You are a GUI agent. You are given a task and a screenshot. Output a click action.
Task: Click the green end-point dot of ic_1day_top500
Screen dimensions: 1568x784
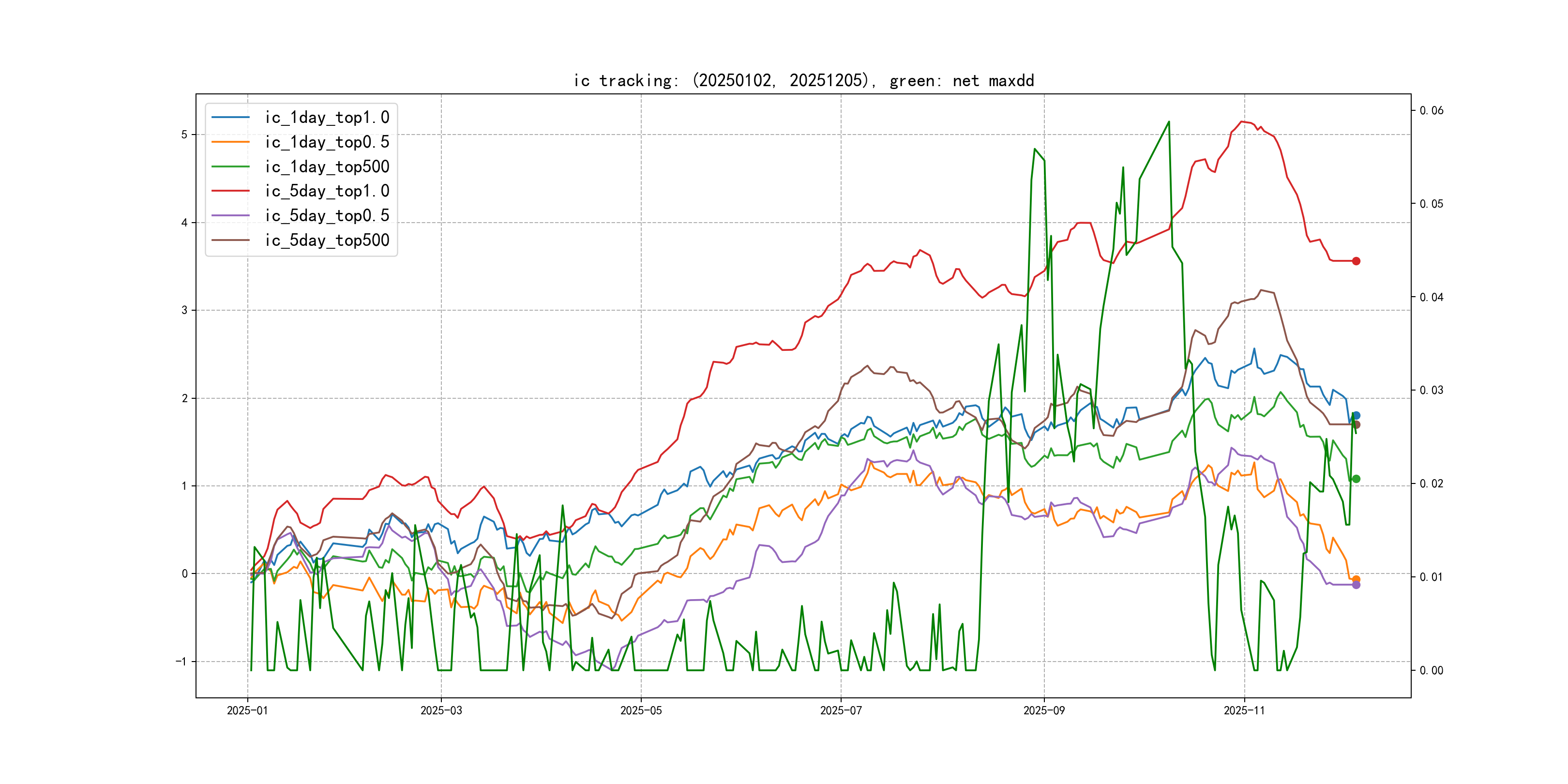(x=1356, y=479)
